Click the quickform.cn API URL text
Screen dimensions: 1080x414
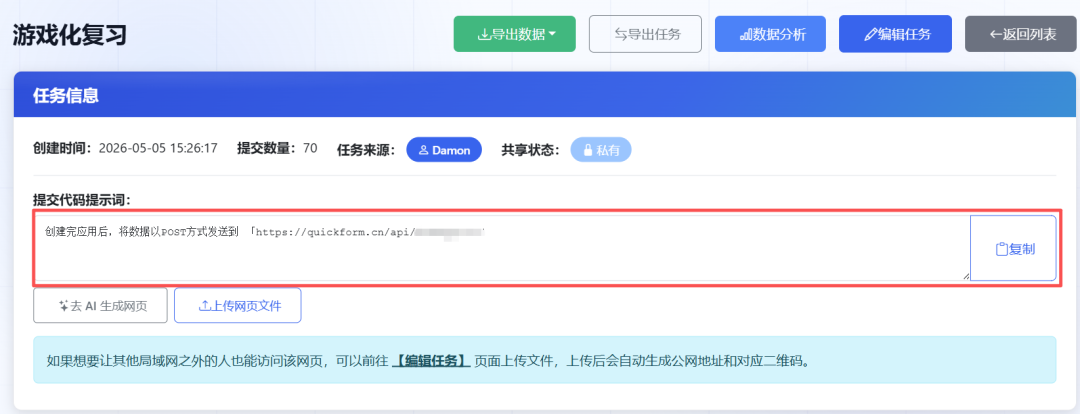pyautogui.click(x=368, y=232)
